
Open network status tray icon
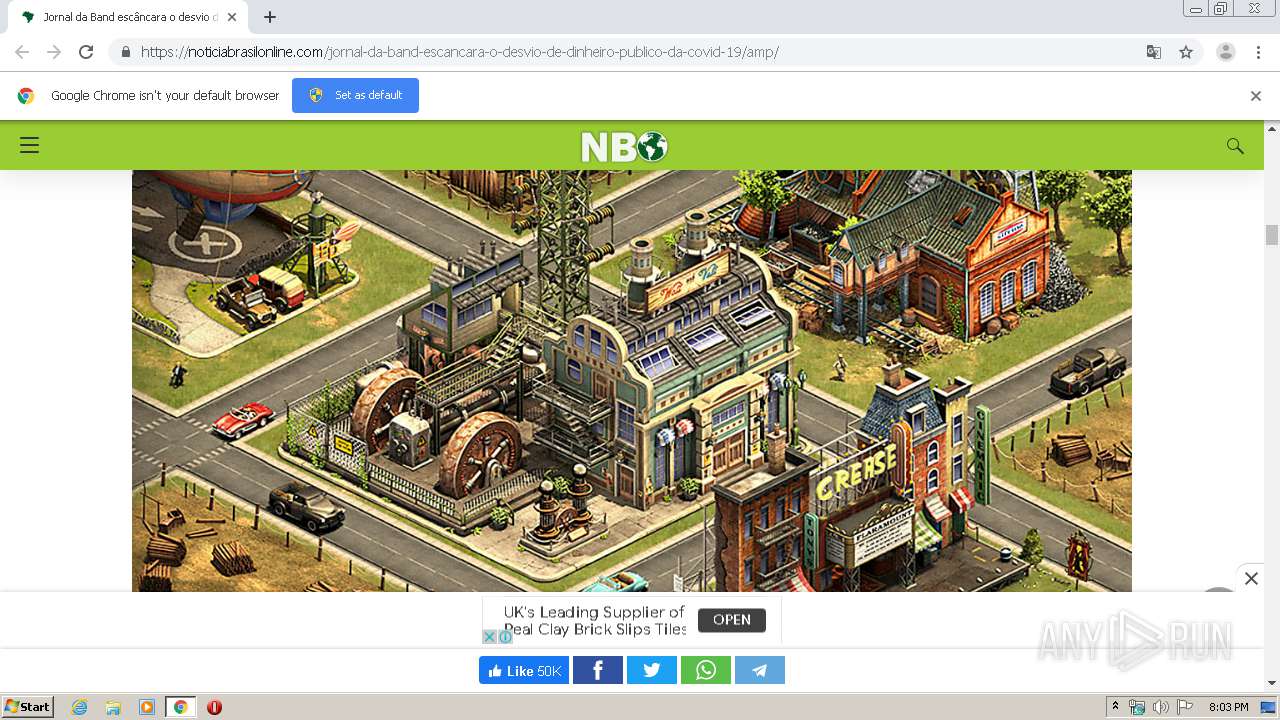coord(1137,707)
